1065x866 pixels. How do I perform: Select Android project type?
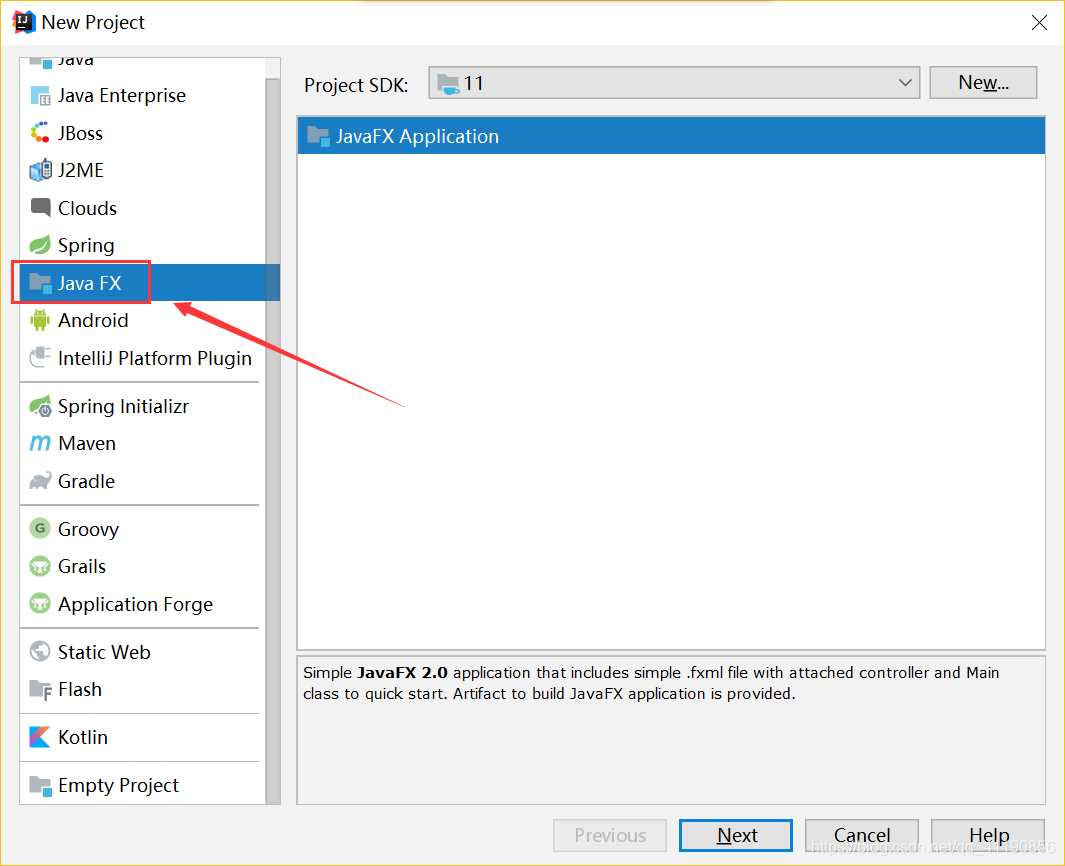click(x=143, y=320)
